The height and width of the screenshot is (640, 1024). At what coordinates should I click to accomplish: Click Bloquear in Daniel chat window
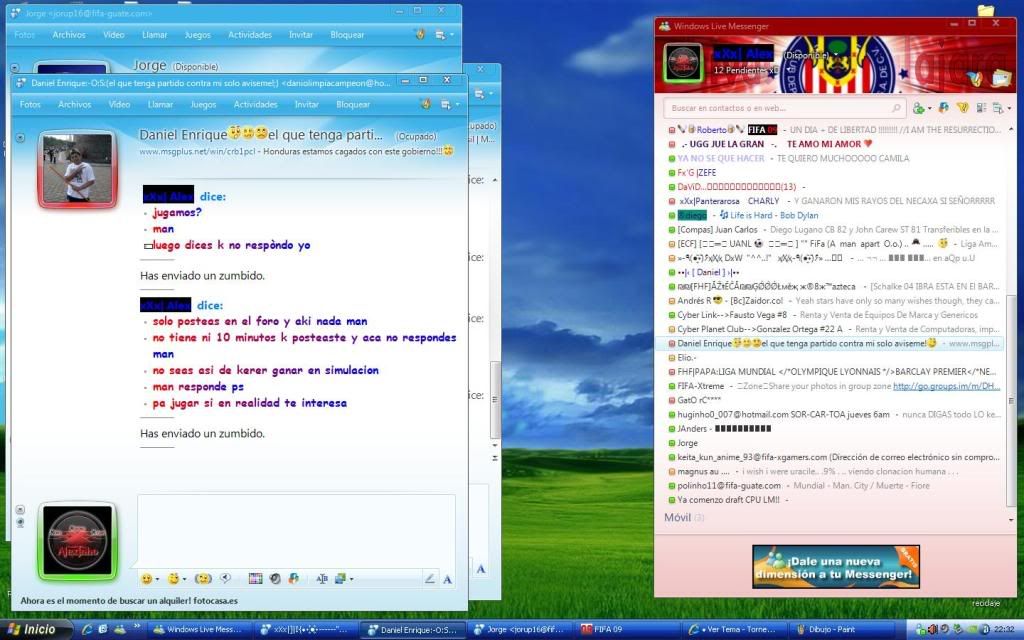click(x=353, y=104)
